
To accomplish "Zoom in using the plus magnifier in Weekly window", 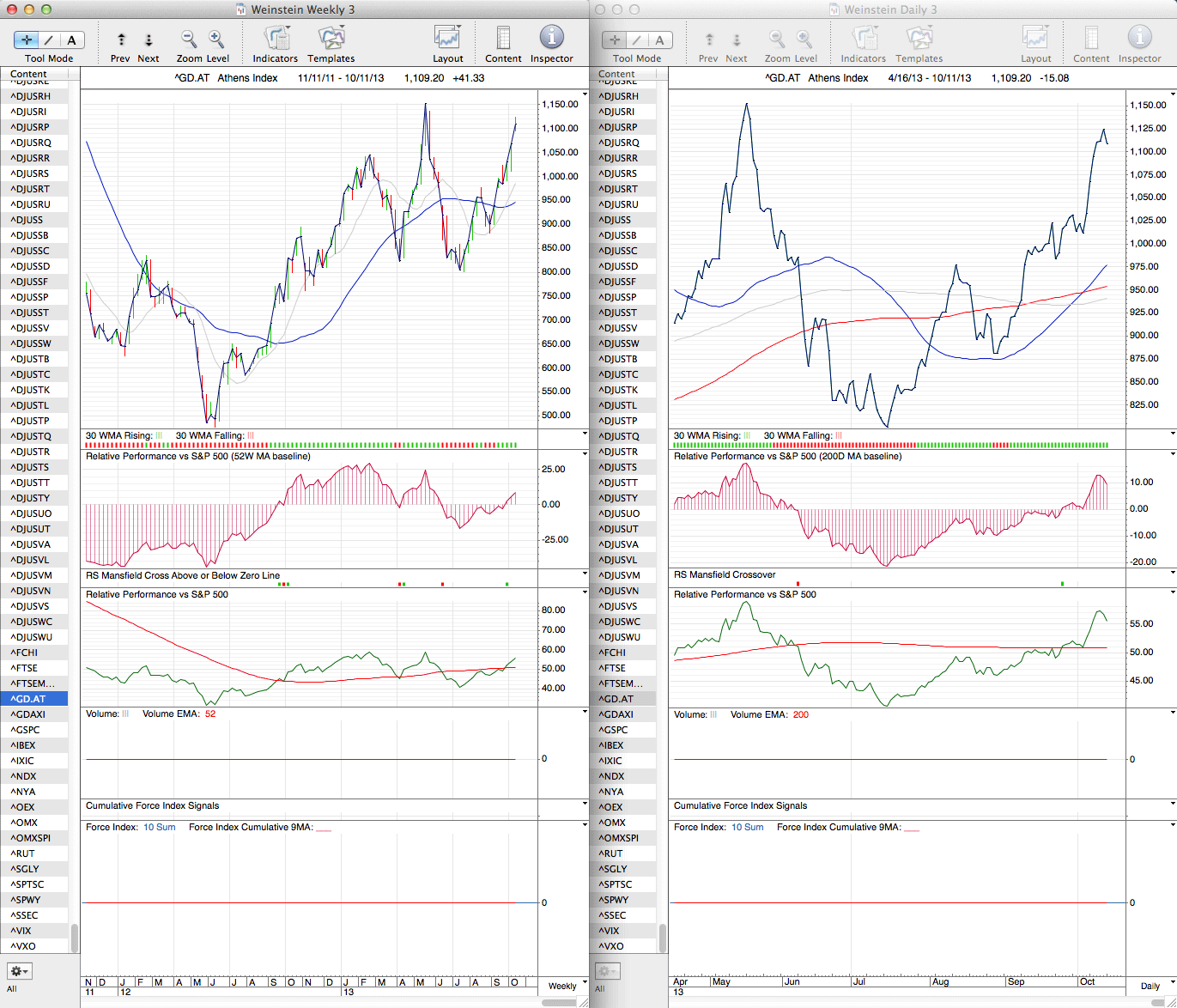I will coord(216,39).
